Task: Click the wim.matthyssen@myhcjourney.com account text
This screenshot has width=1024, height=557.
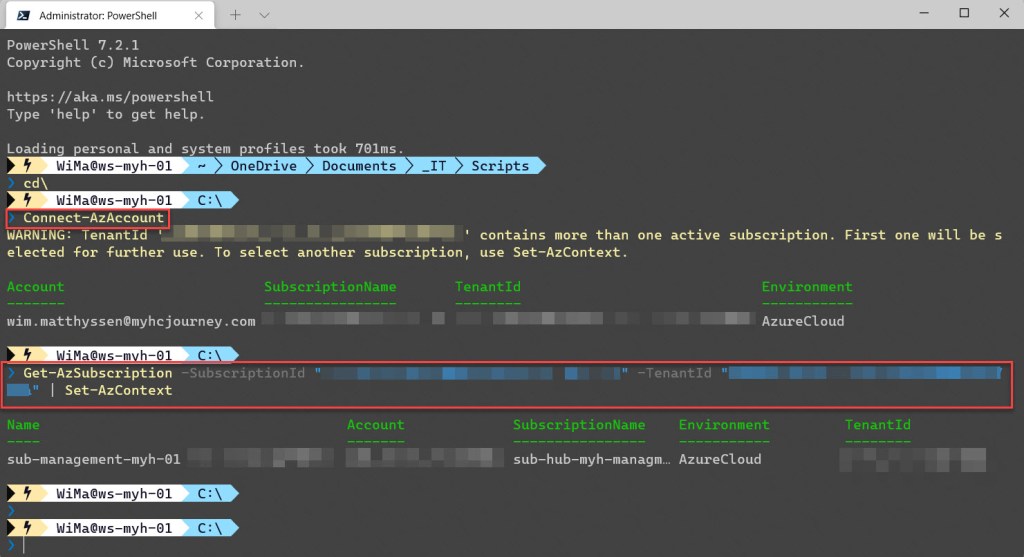Action: pos(131,321)
